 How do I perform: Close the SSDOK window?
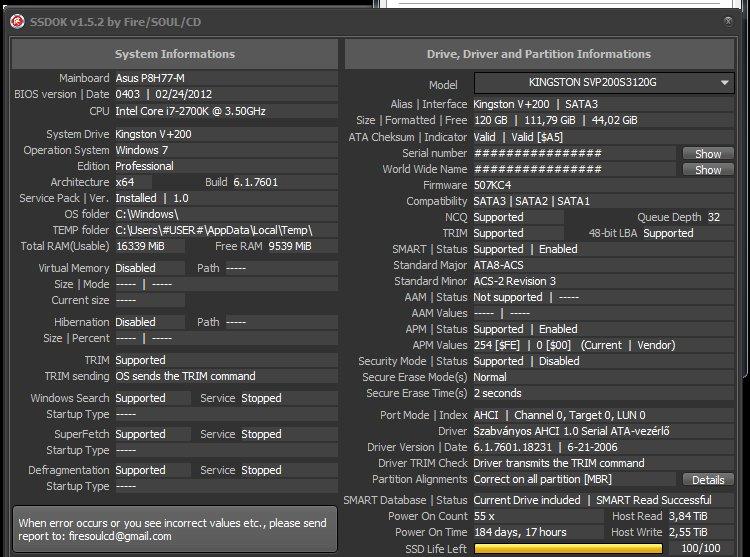tap(728, 21)
